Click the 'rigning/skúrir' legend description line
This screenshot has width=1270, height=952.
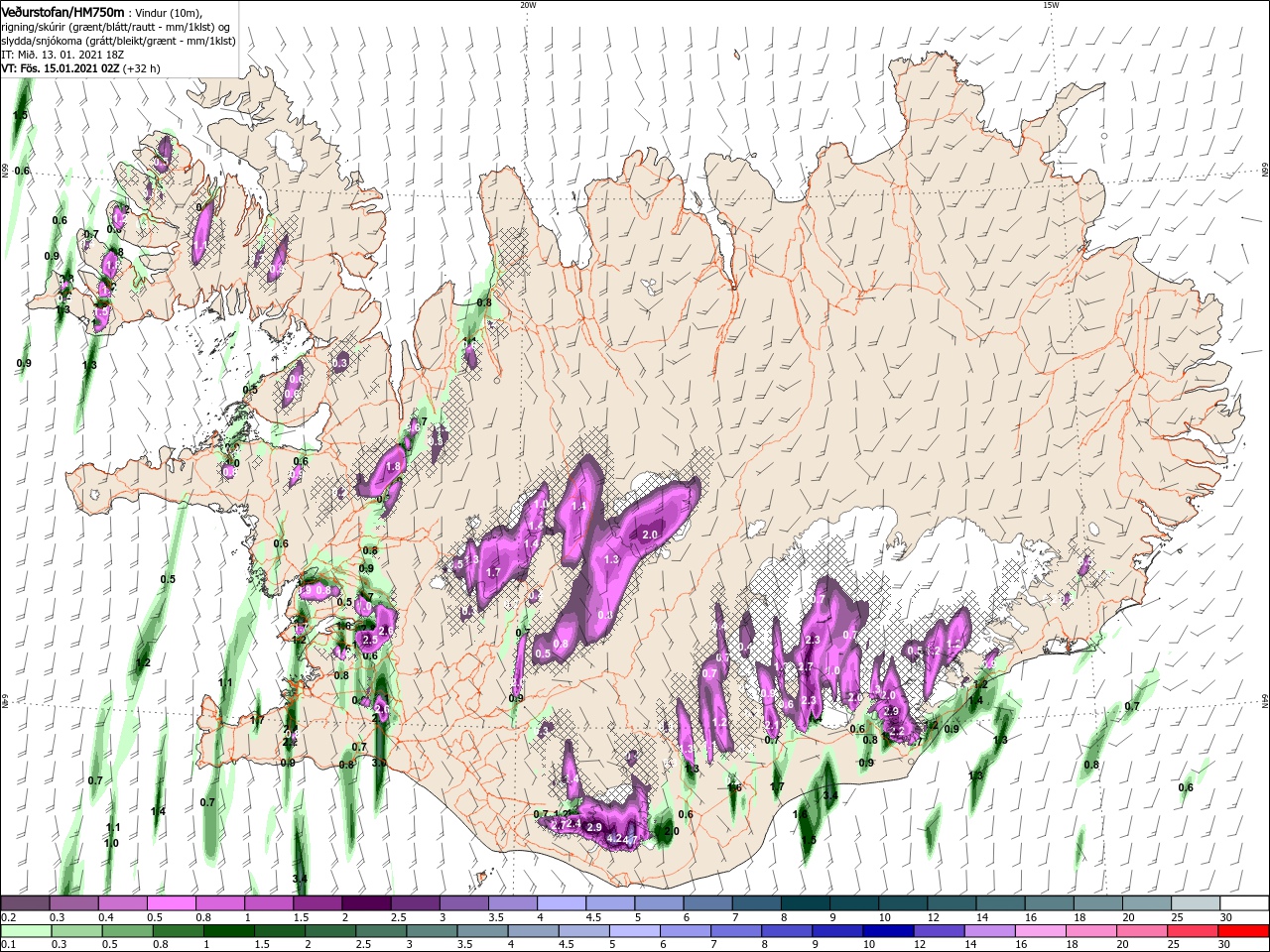tap(116, 26)
